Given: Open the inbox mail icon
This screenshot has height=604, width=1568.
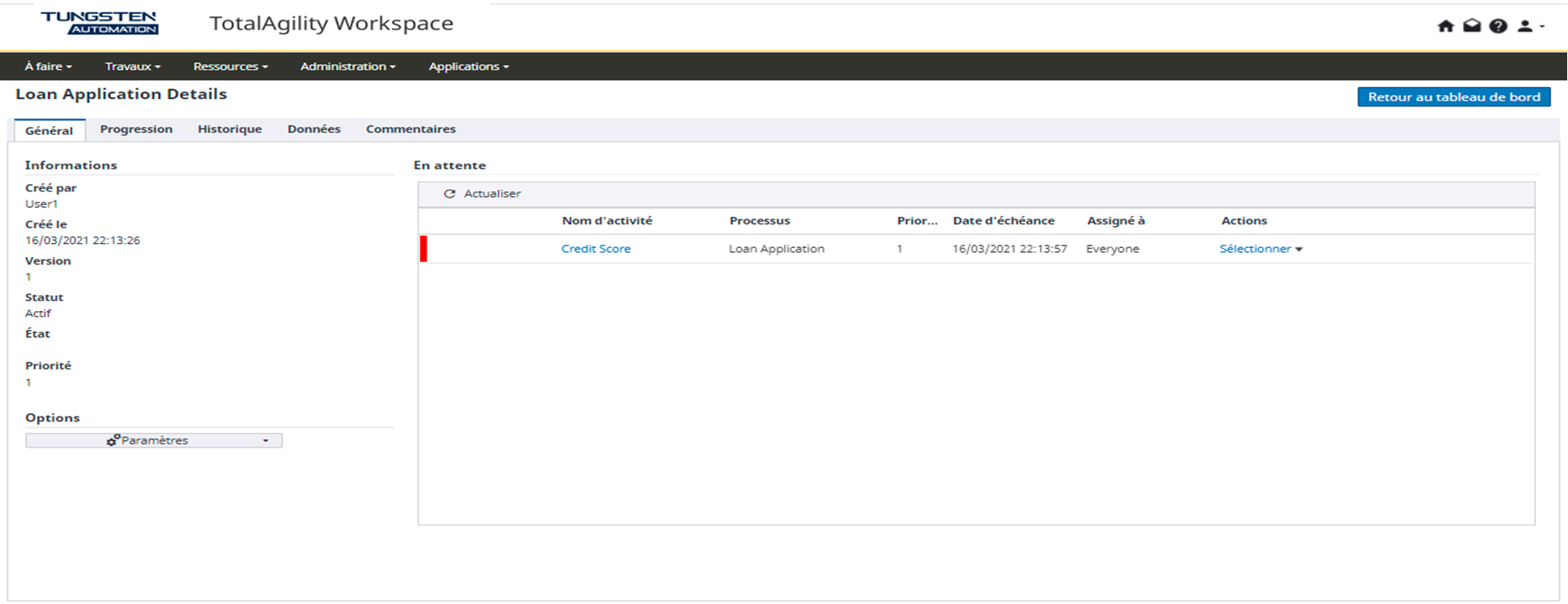Looking at the screenshot, I should [1471, 26].
